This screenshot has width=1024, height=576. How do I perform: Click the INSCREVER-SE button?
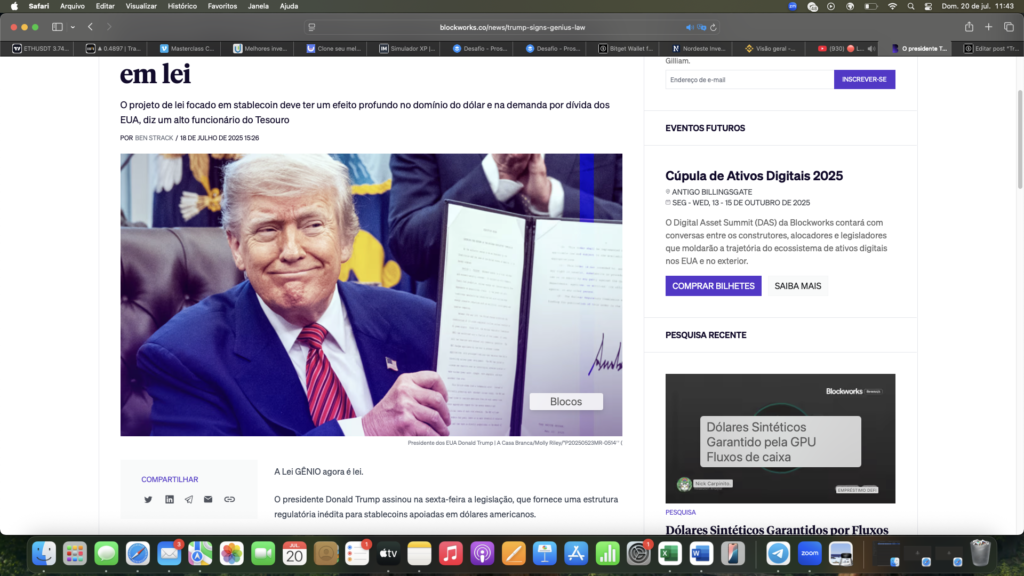[x=864, y=80]
